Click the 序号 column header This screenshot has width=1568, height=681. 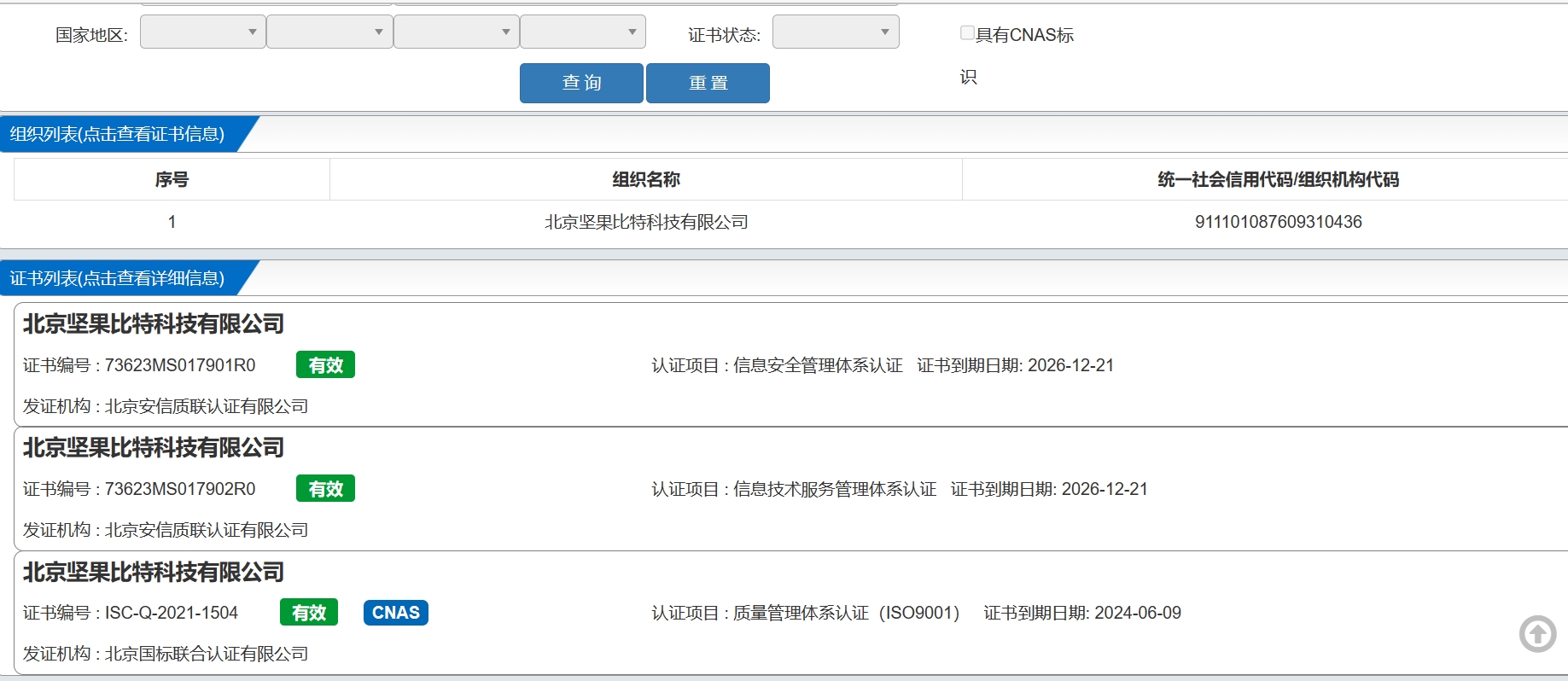[172, 179]
